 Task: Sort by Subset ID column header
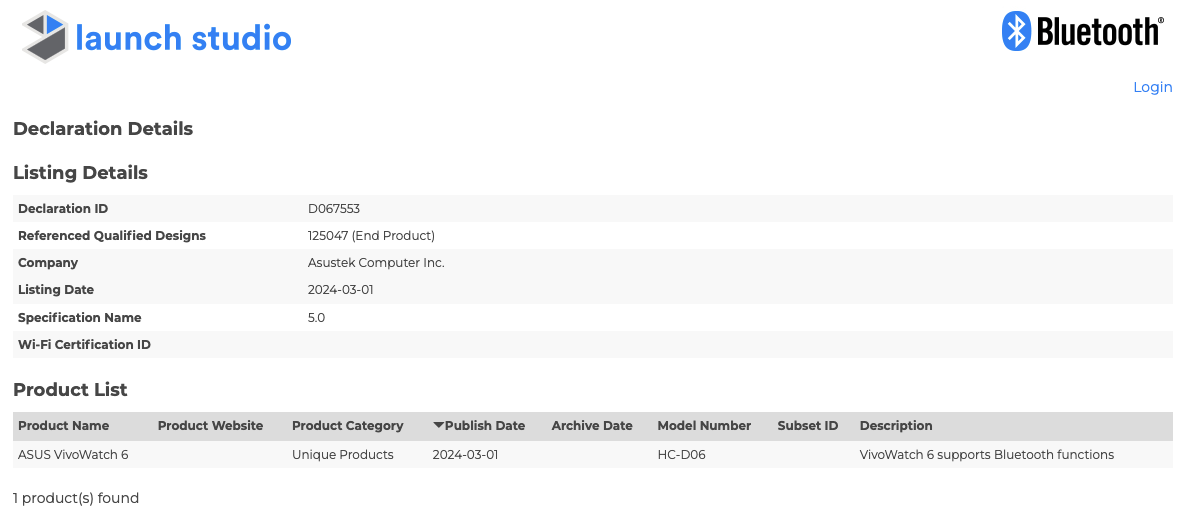808,425
